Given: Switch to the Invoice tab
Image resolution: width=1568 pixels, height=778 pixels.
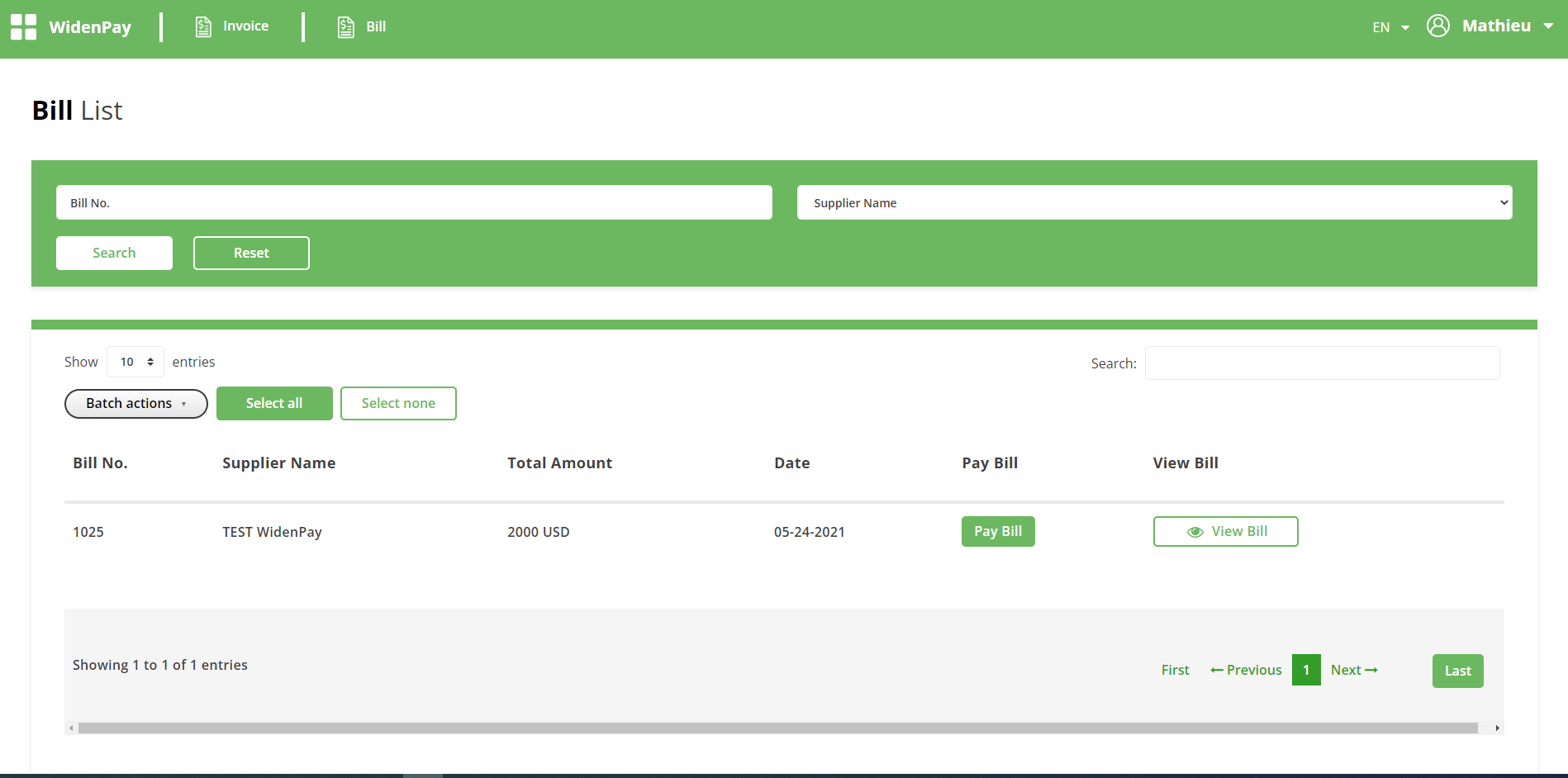Looking at the screenshot, I should point(247,26).
